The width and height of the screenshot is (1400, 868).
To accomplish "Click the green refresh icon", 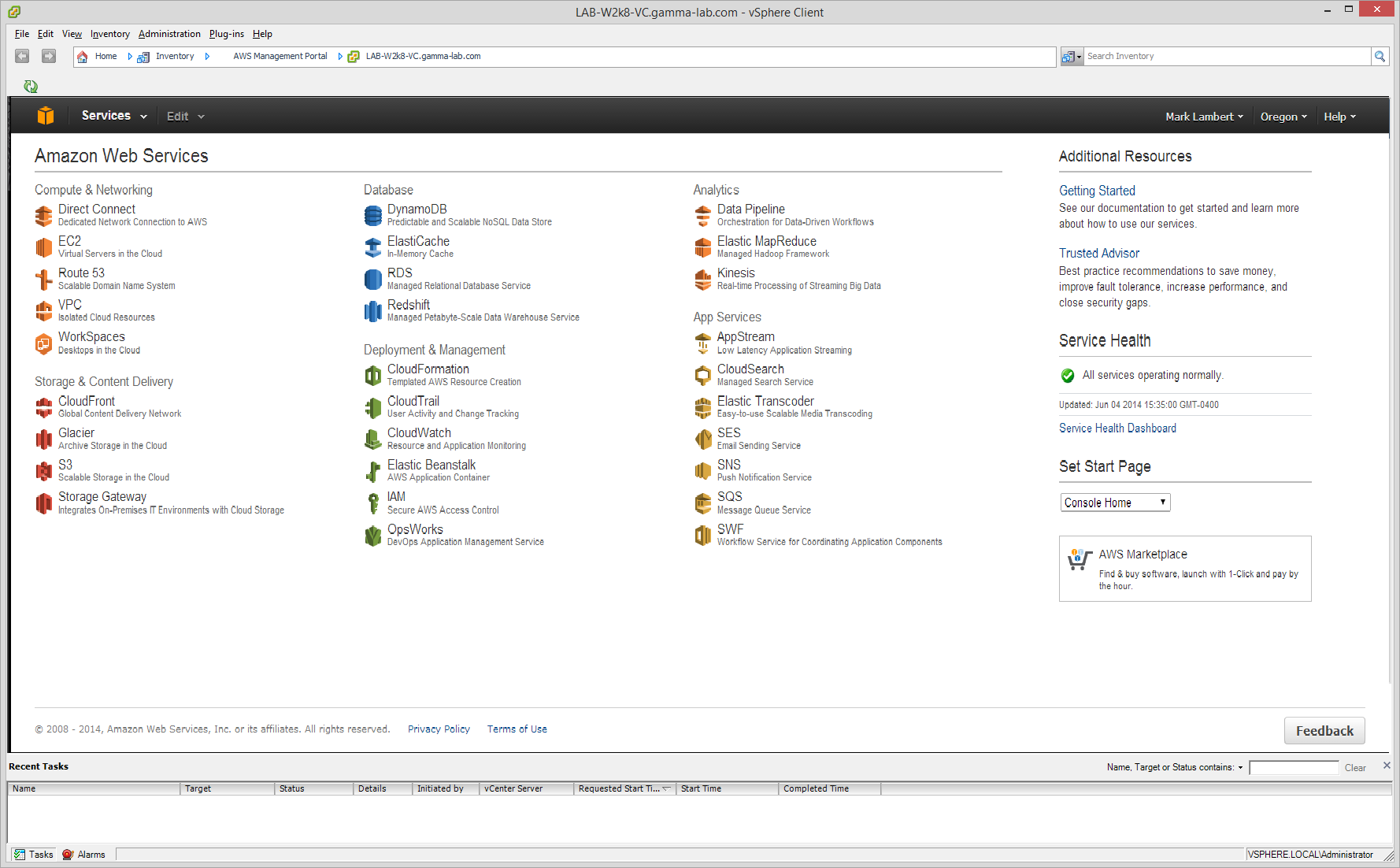I will click(31, 87).
